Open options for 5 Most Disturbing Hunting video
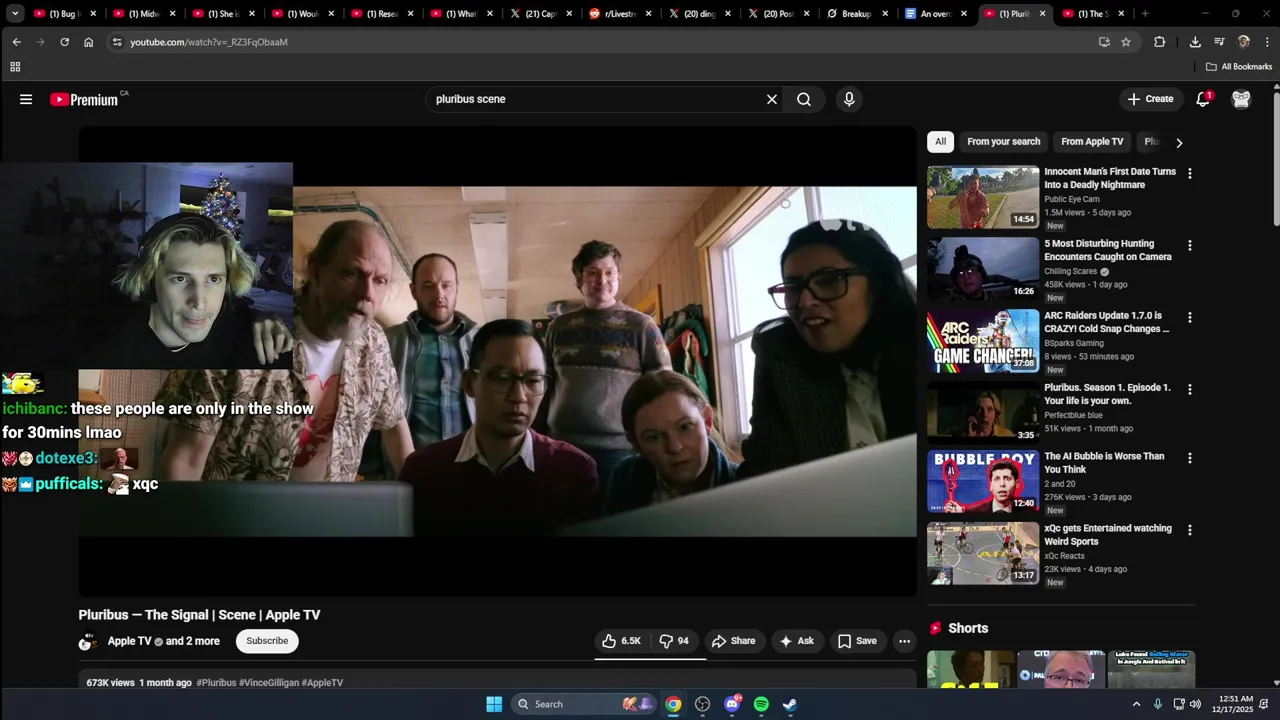1280x720 pixels. (1189, 245)
